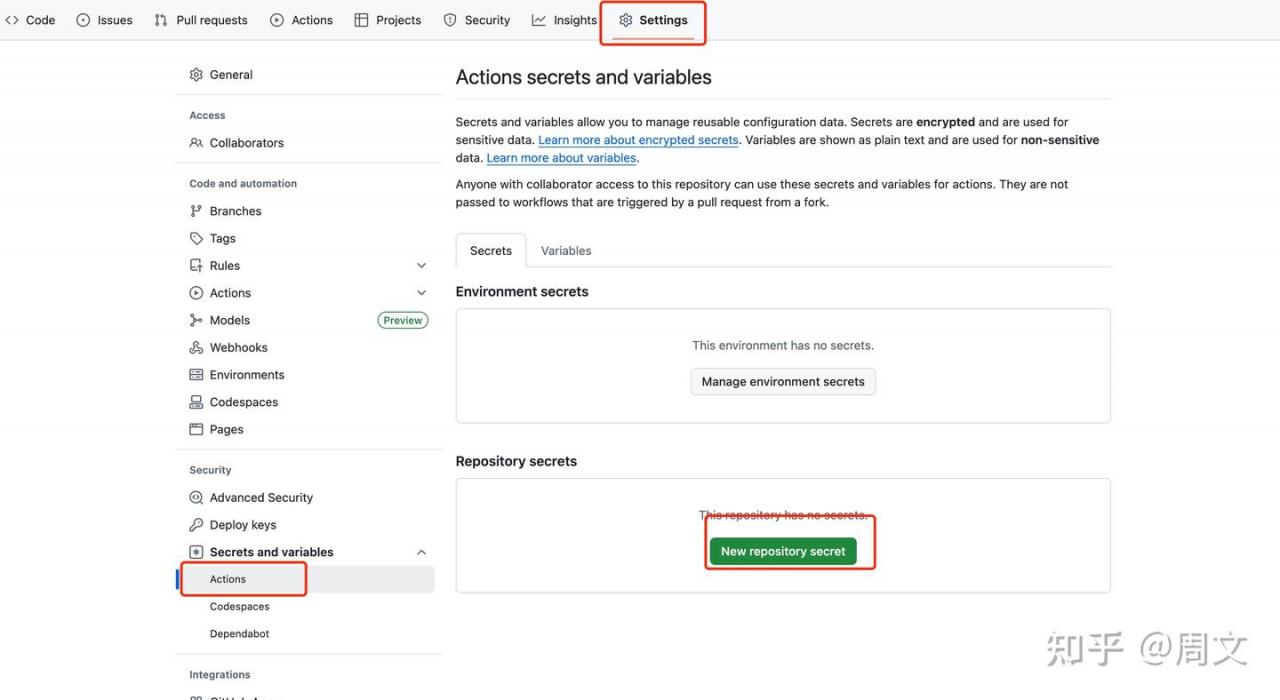Expand the Rules section chevron

[x=421, y=266]
